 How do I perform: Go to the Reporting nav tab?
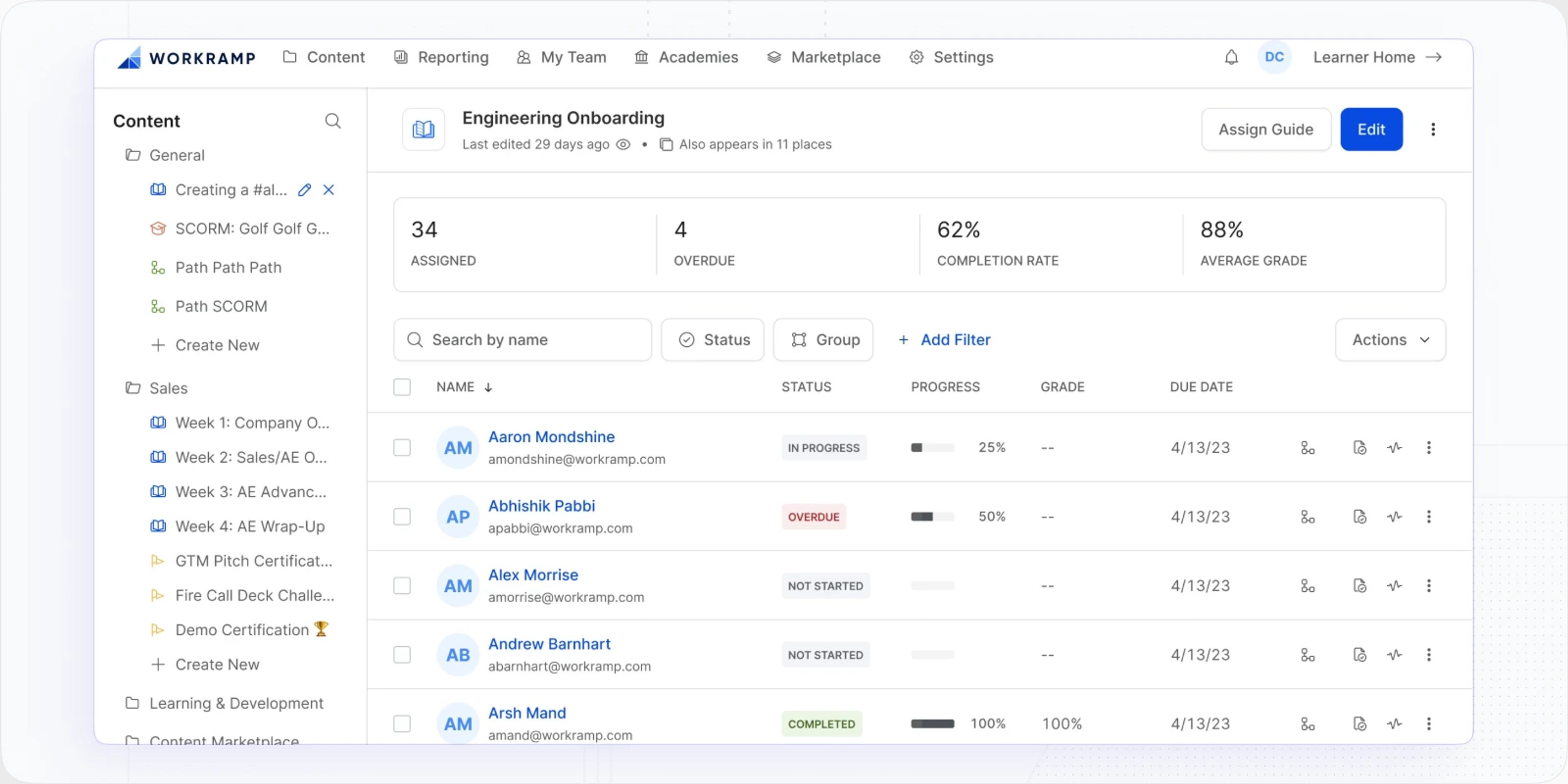click(441, 57)
